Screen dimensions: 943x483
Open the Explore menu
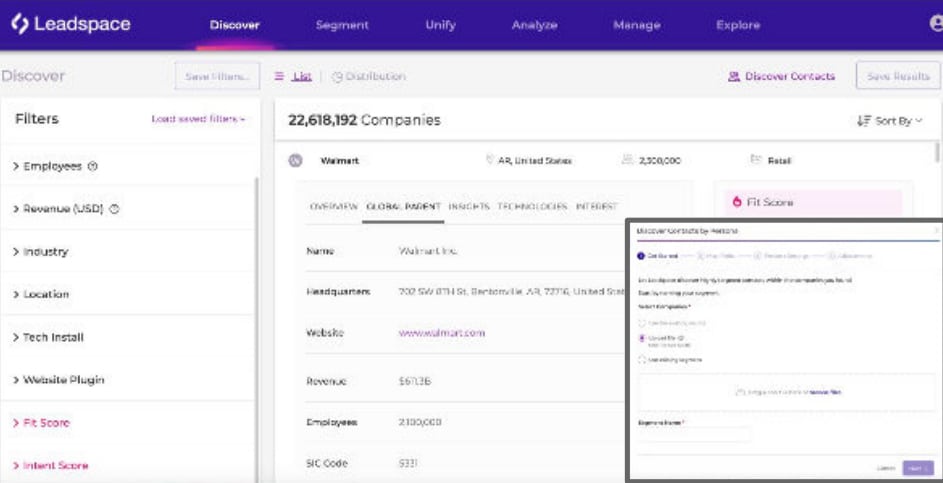(738, 25)
